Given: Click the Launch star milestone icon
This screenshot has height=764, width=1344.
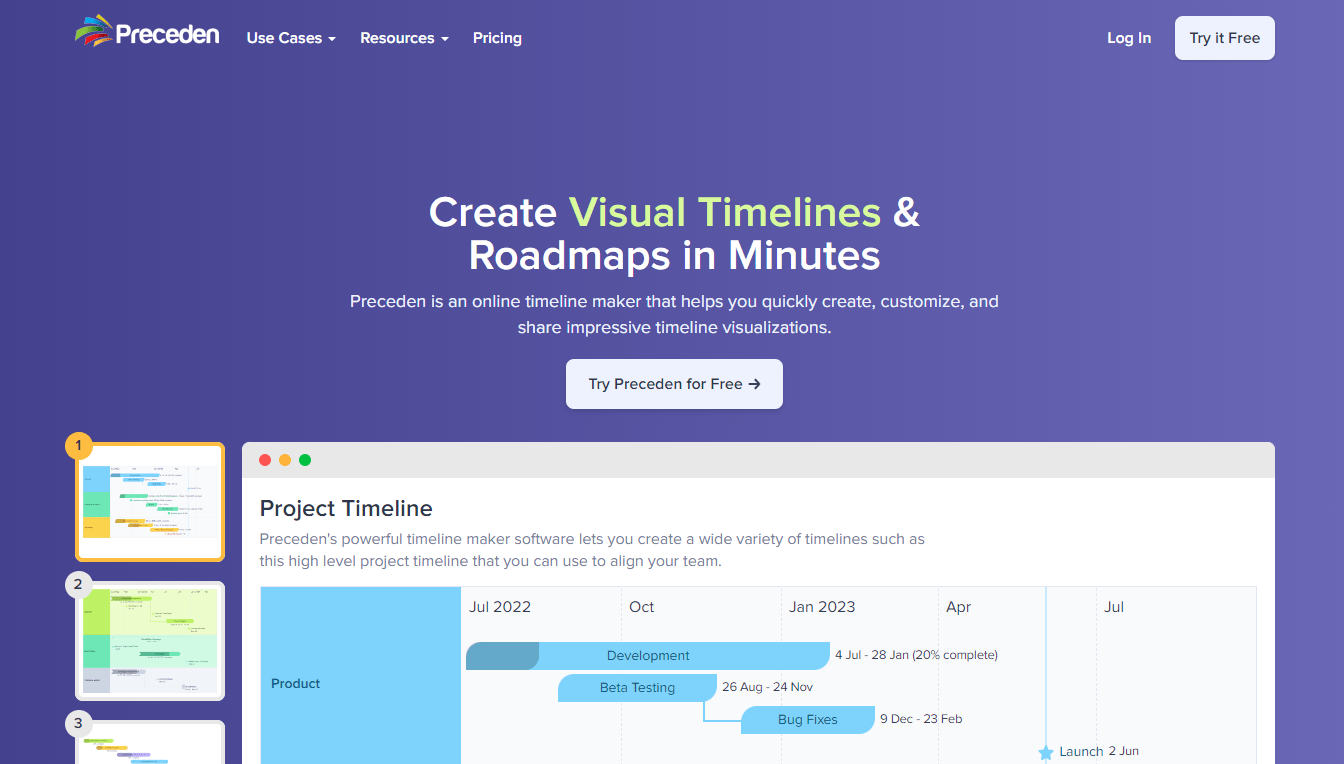Looking at the screenshot, I should tap(1046, 752).
